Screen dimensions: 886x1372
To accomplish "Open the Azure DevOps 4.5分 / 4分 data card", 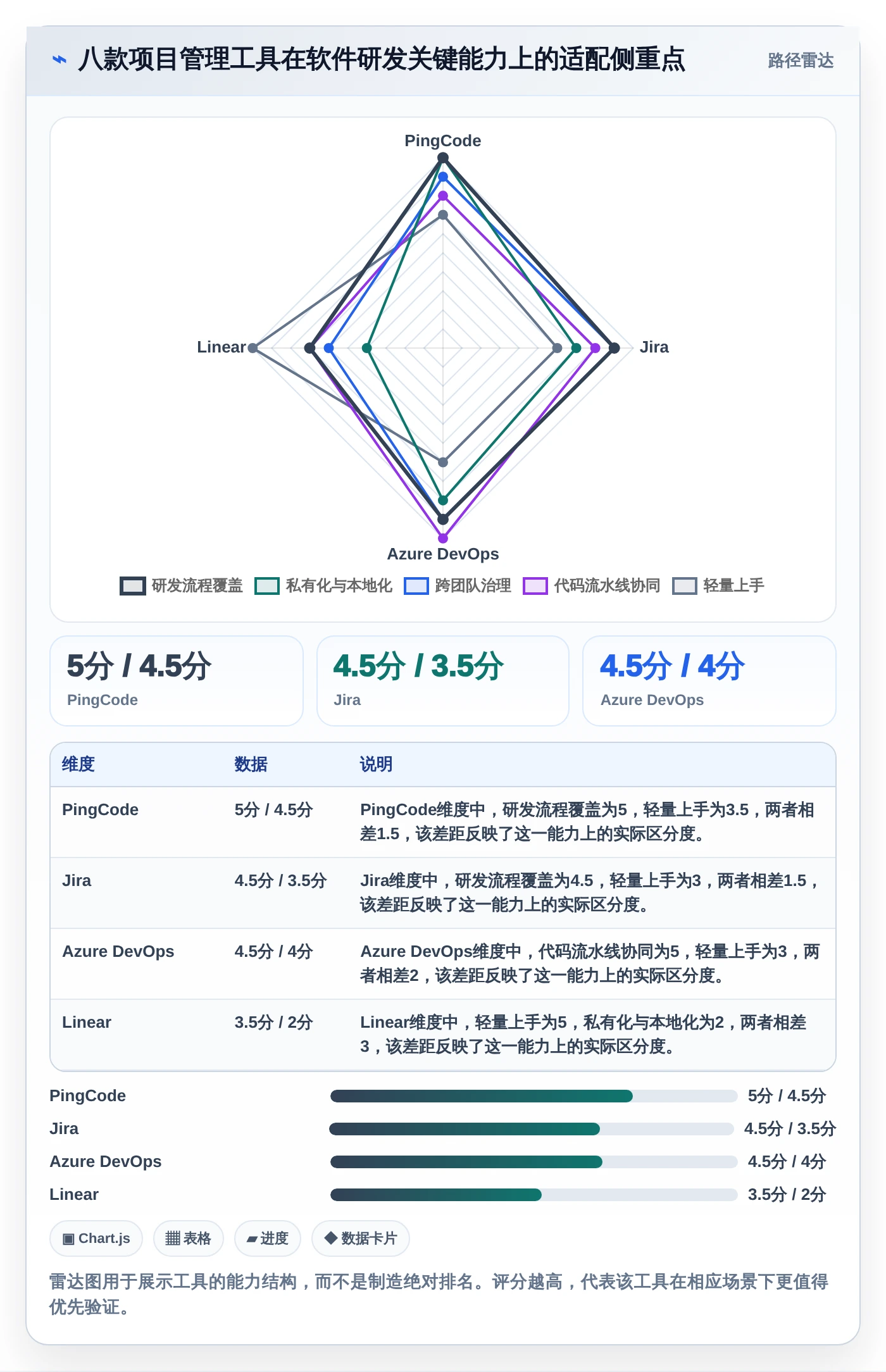I will tap(709, 681).
